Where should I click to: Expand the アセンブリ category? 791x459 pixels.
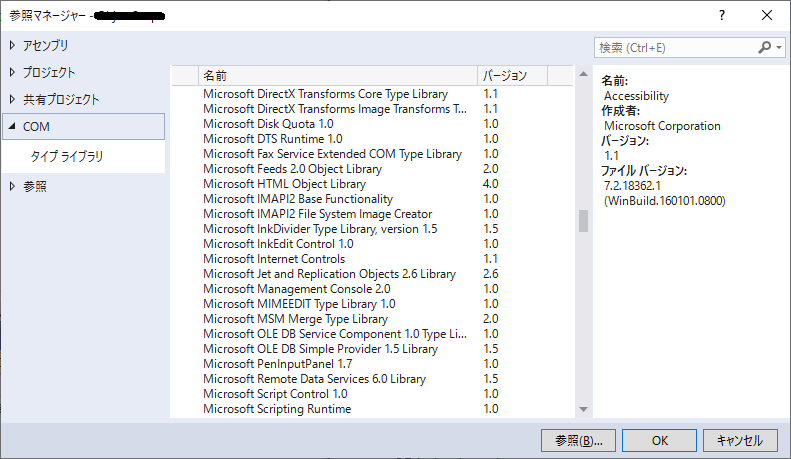[12, 45]
